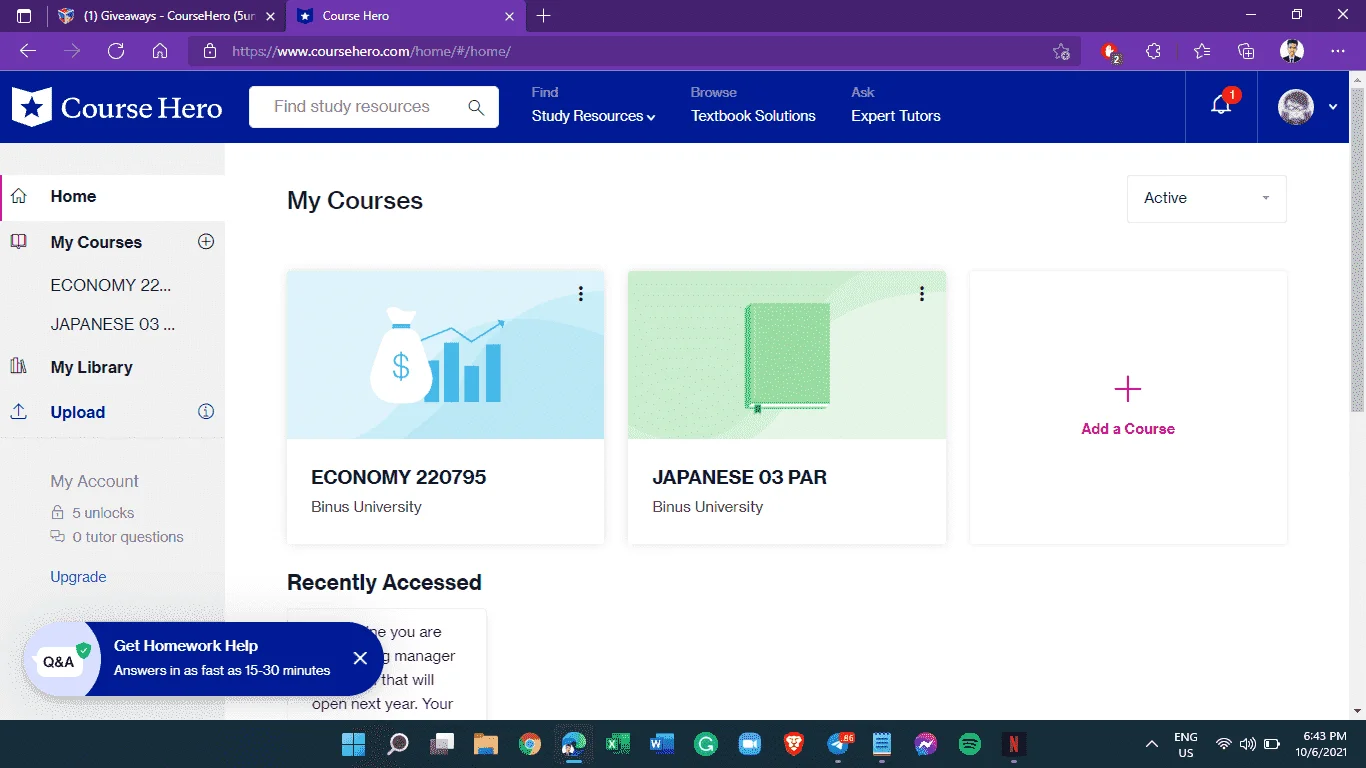Show upload info via the circled i icon
This screenshot has width=1366, height=768.
tap(206, 411)
